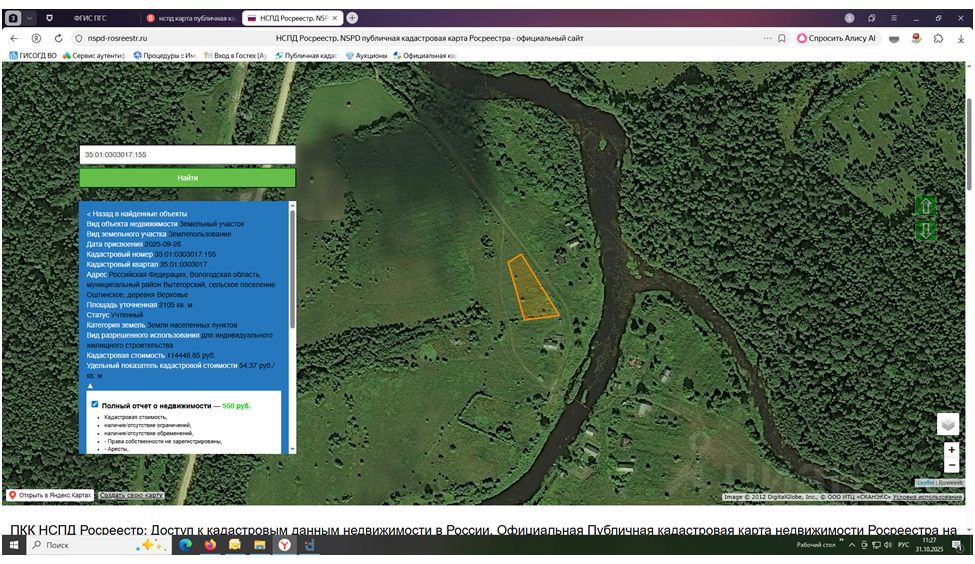Open the three-dots page menu in address bar
The width and height of the screenshot is (975, 564).
pos(768,39)
